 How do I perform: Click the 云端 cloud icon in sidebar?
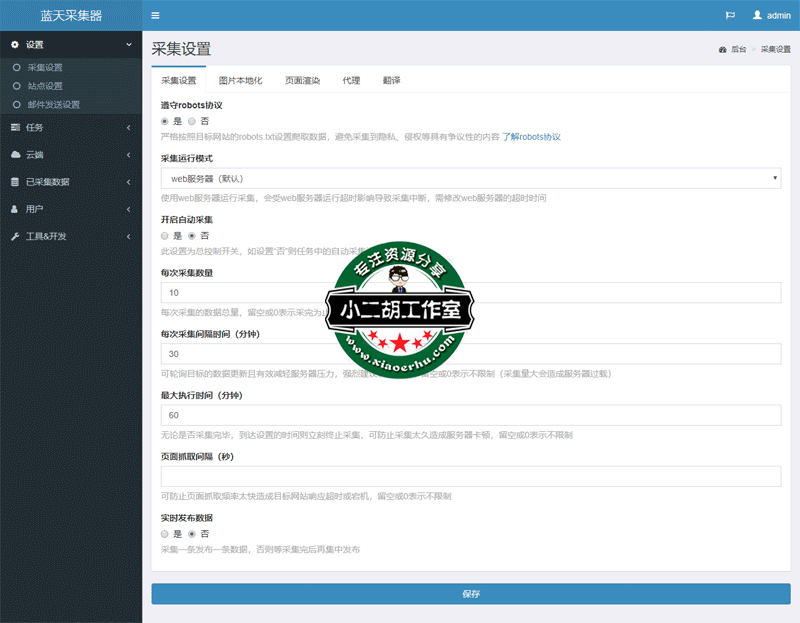(15, 154)
